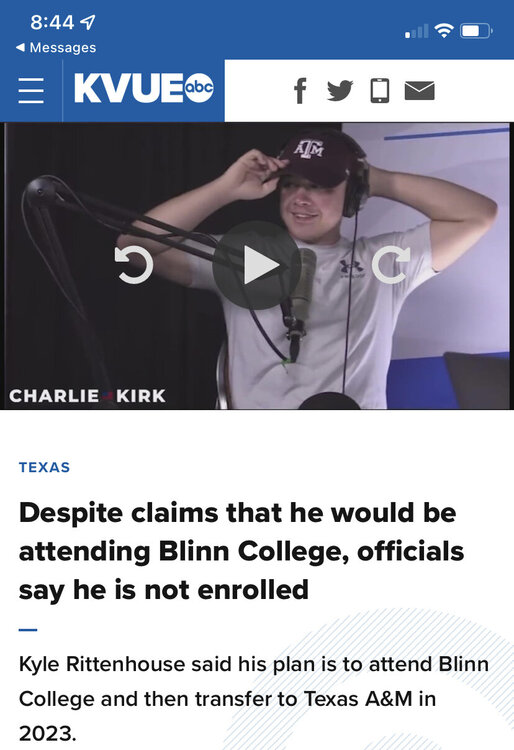Tap the Blinn College article headline
Screen dimensions: 514x750
point(241,551)
